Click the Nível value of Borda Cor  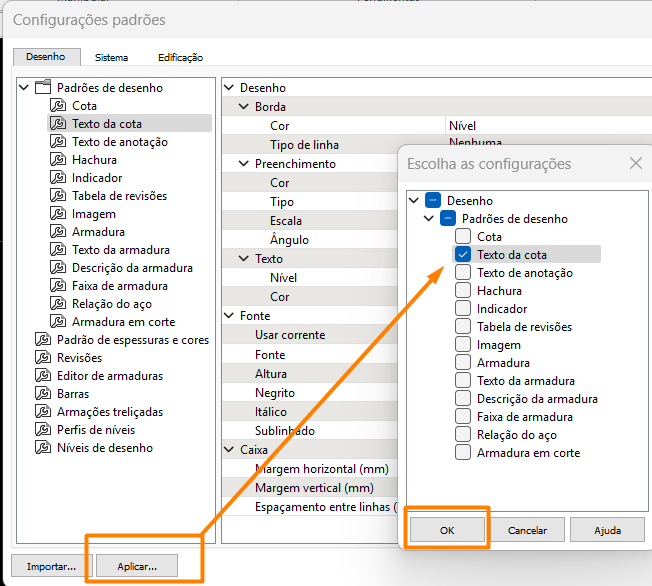[x=462, y=126]
